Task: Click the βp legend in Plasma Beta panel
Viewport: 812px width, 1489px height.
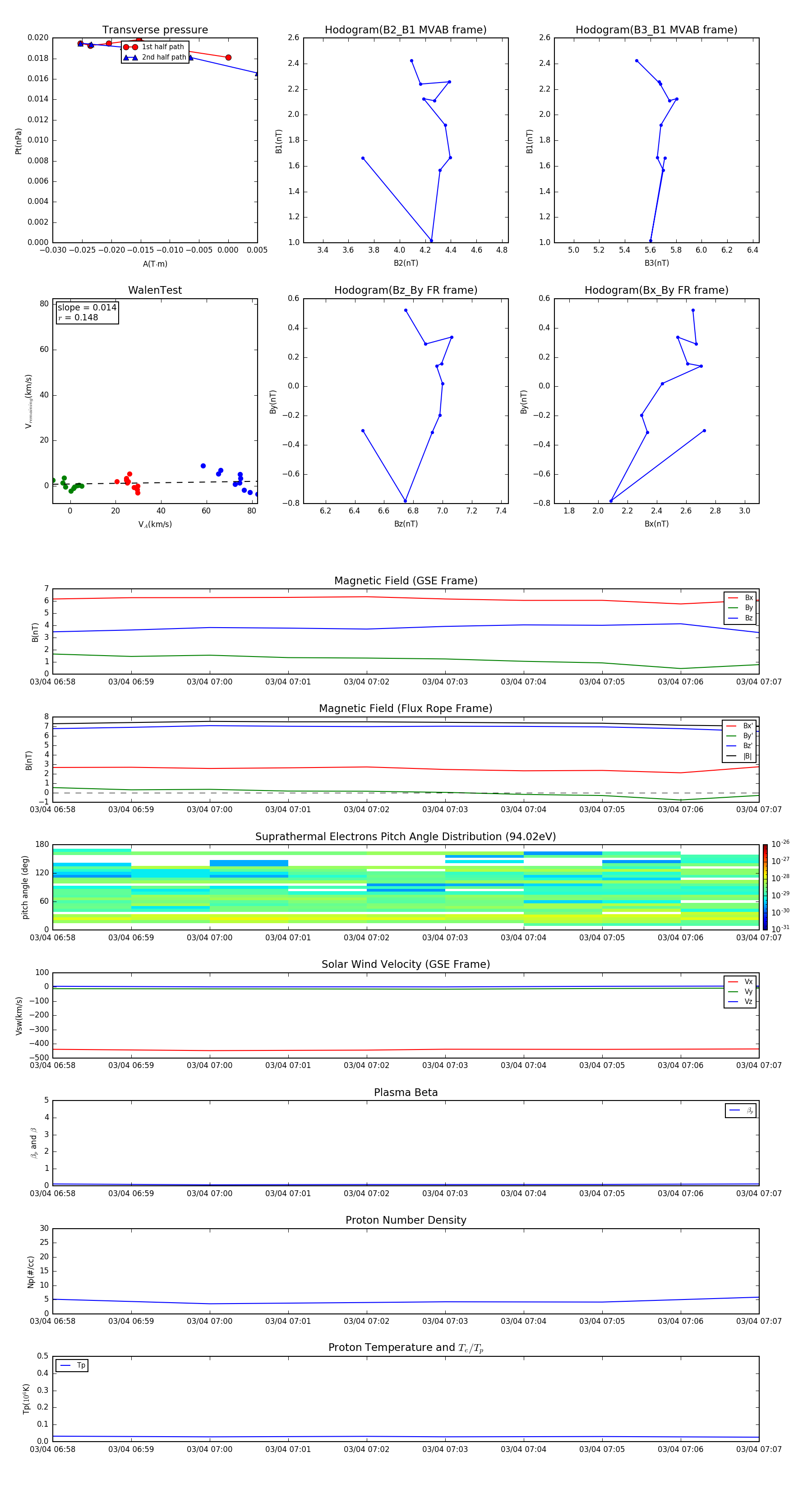Action: click(741, 1111)
